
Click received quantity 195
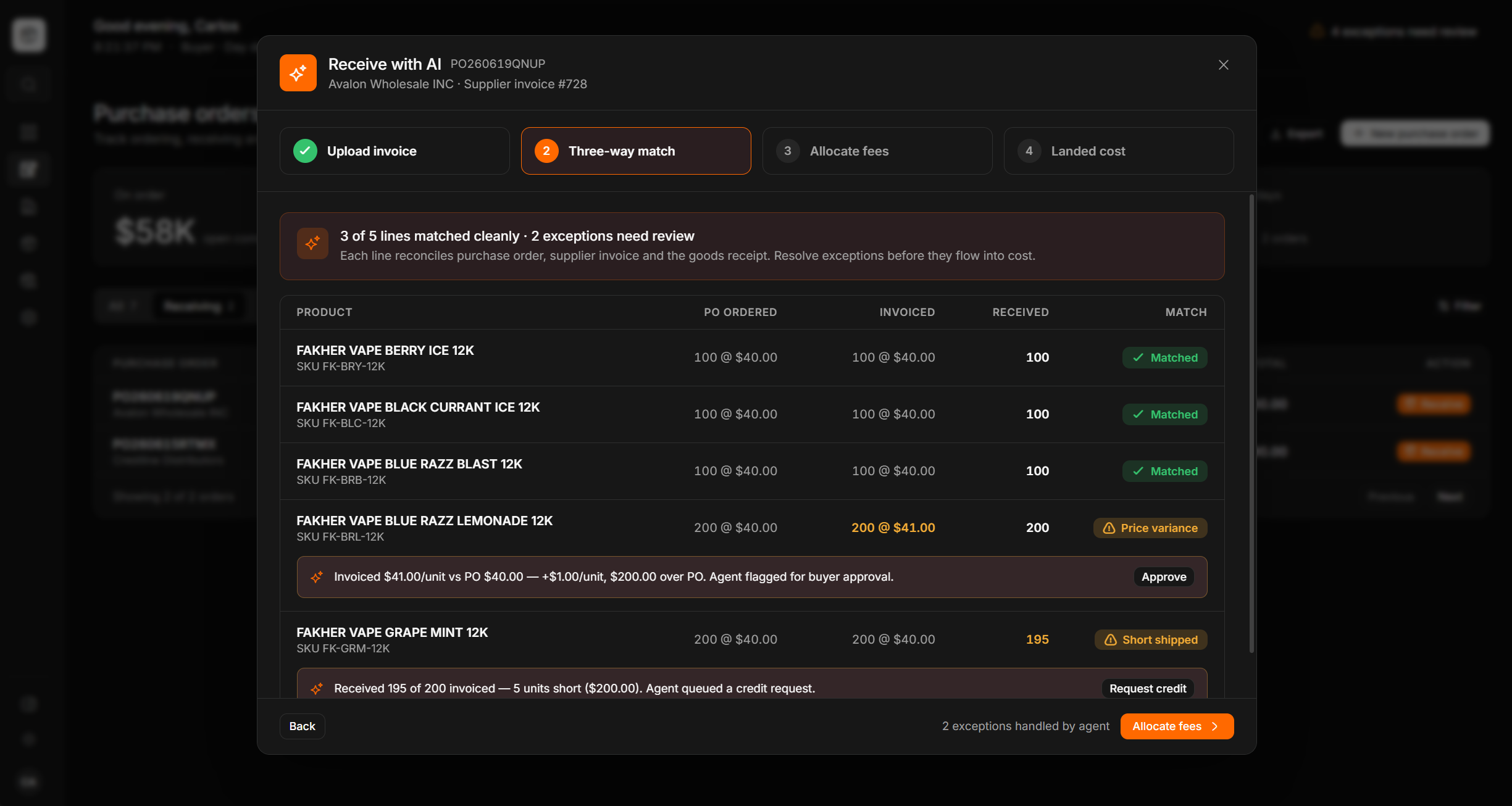click(x=1037, y=640)
